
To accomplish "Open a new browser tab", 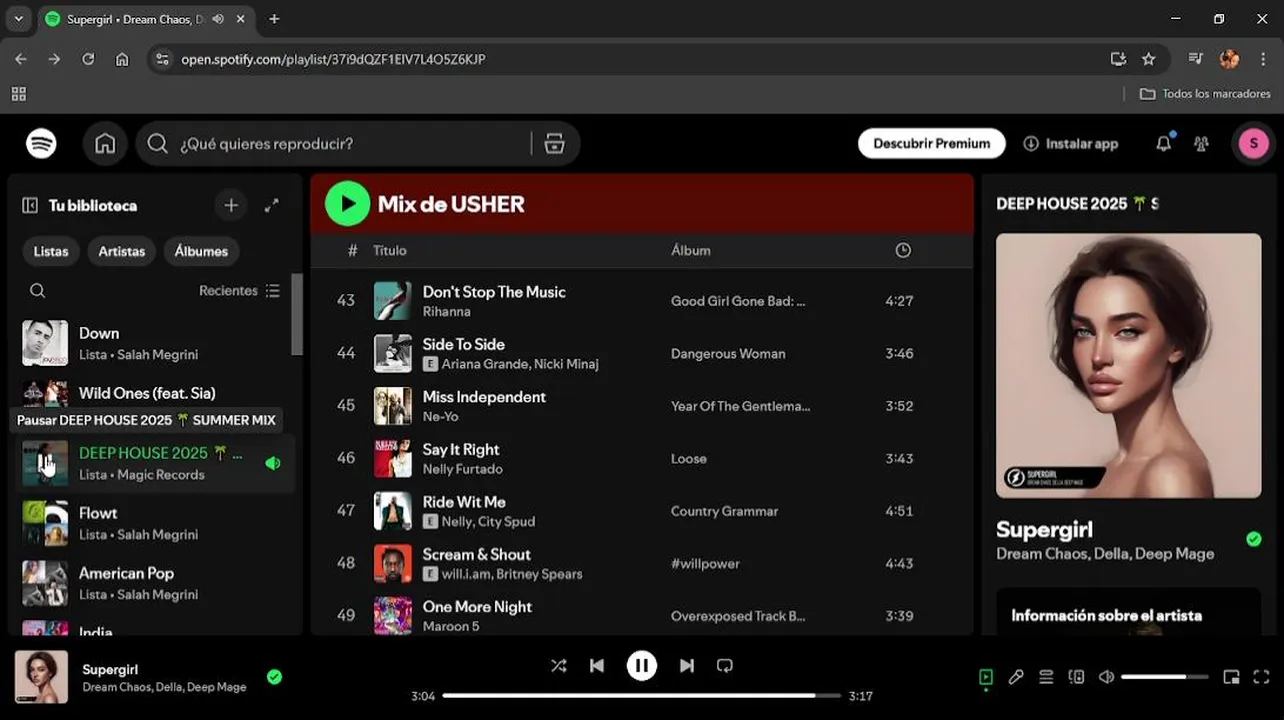I will click(x=274, y=19).
